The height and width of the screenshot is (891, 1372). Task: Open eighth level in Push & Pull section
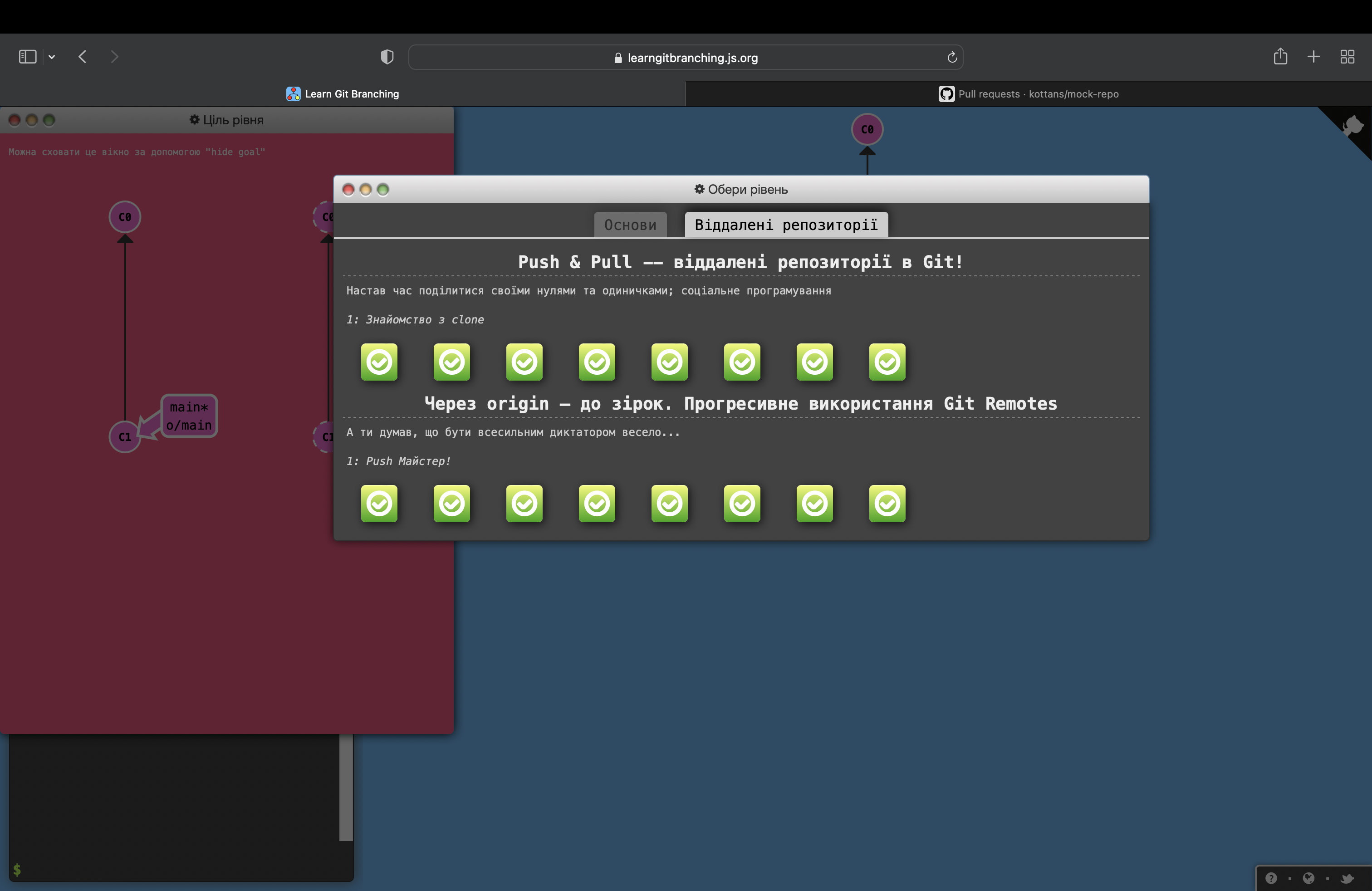pyautogui.click(x=887, y=362)
